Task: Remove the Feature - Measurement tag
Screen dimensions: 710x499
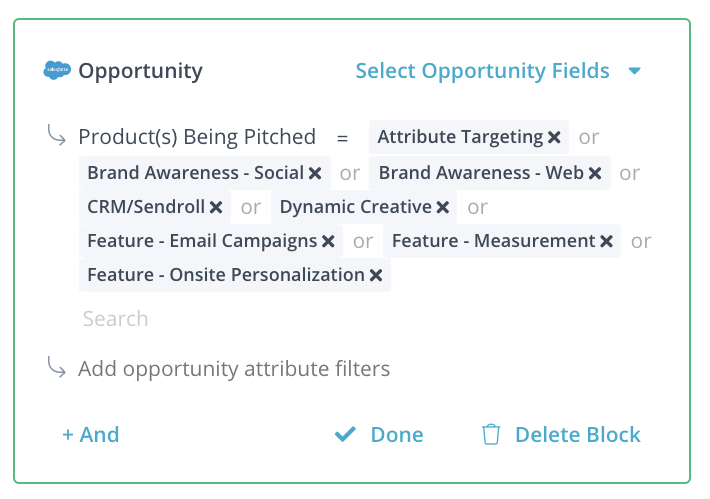Action: (x=606, y=241)
